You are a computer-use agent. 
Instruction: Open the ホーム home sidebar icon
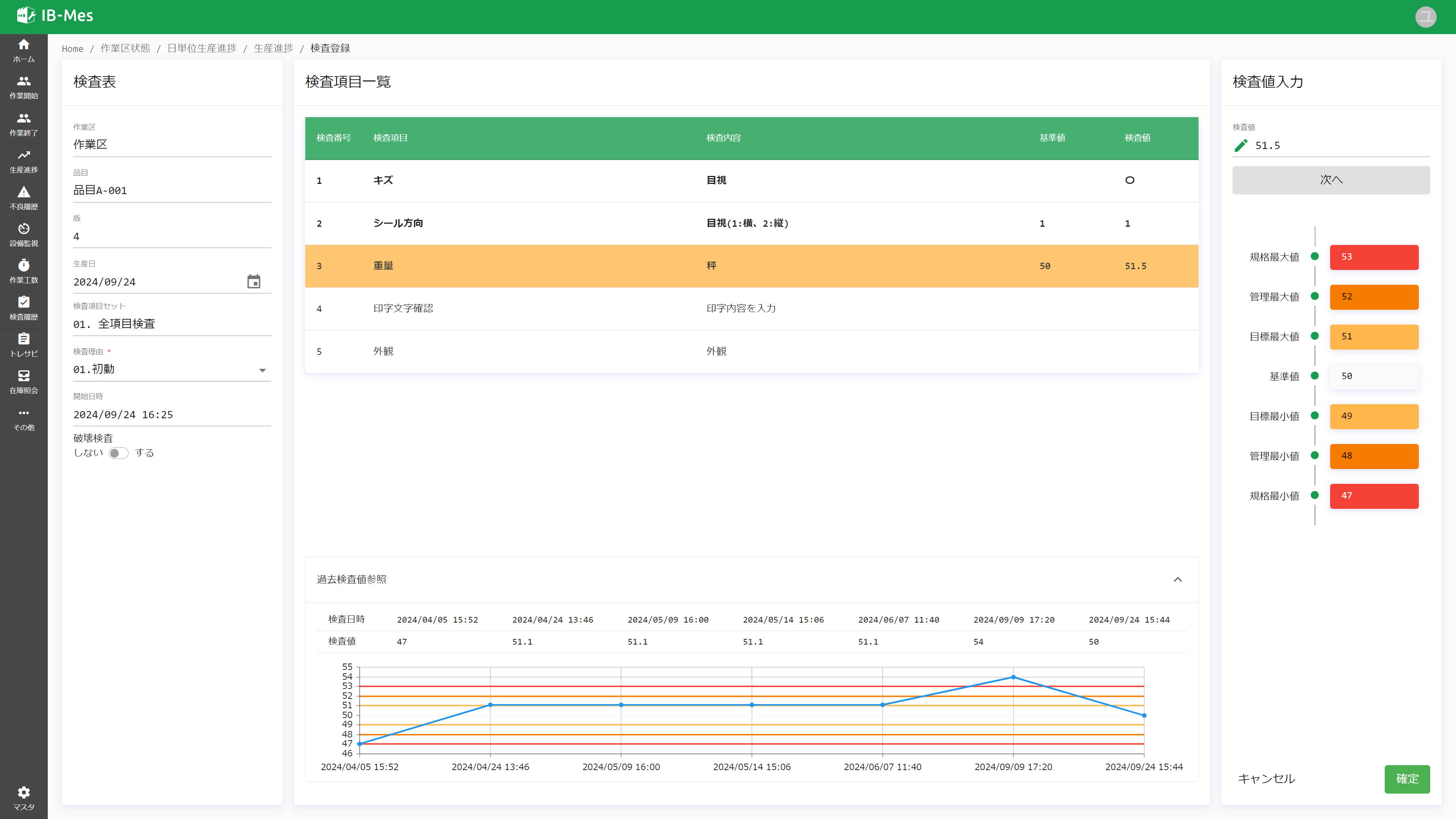(x=24, y=51)
